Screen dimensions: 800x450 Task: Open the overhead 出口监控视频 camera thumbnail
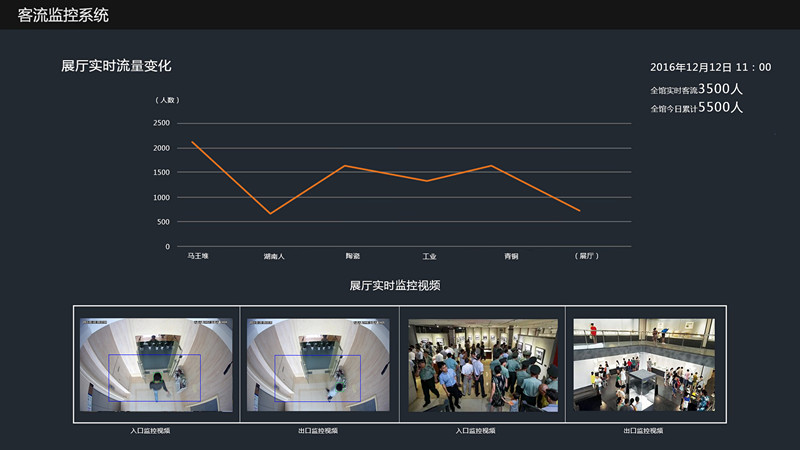pos(318,365)
